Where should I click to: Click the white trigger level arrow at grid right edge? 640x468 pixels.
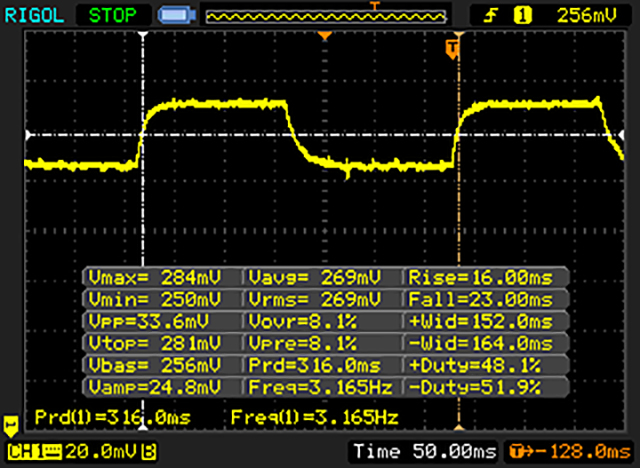[x=621, y=135]
